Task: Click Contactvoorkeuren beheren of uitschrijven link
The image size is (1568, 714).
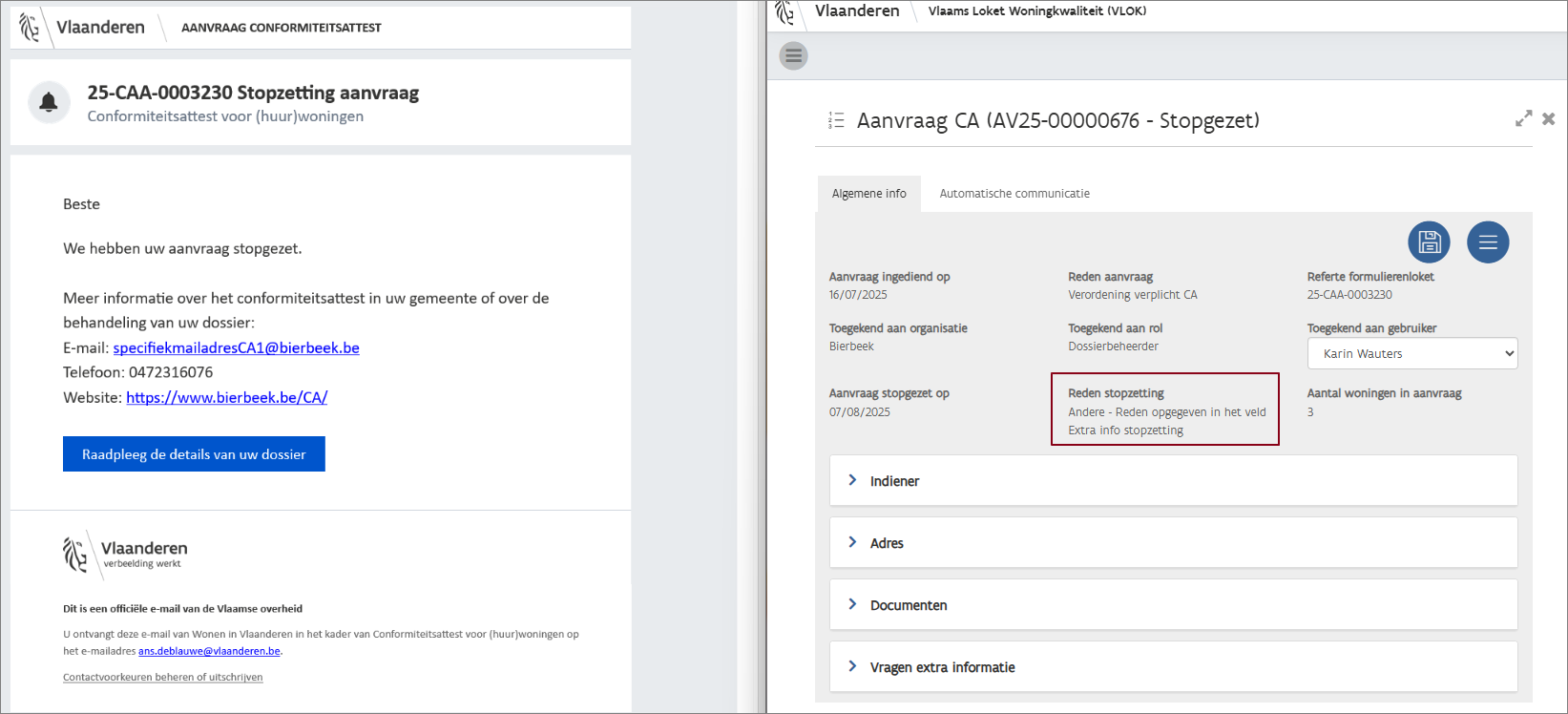Action: coord(162,677)
